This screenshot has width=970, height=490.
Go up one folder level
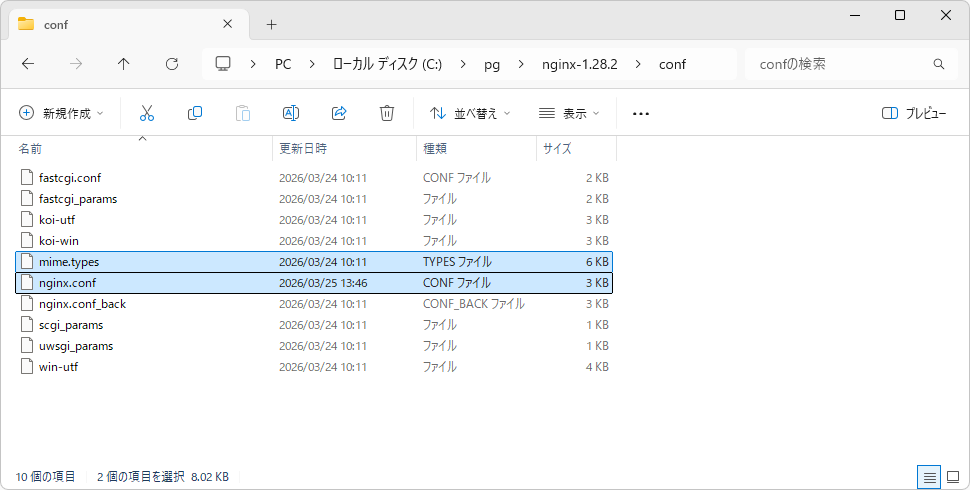coord(124,64)
